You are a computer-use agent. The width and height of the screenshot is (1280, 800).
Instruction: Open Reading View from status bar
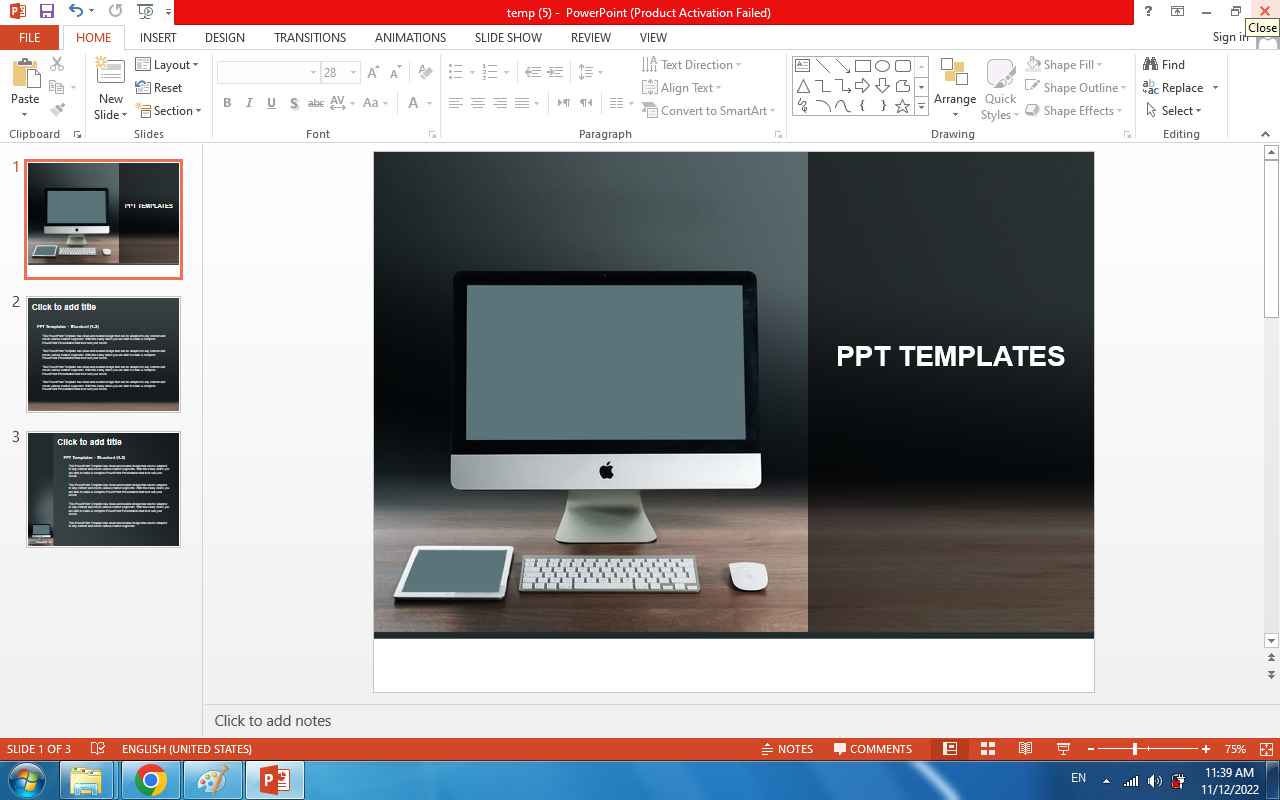[1025, 749]
